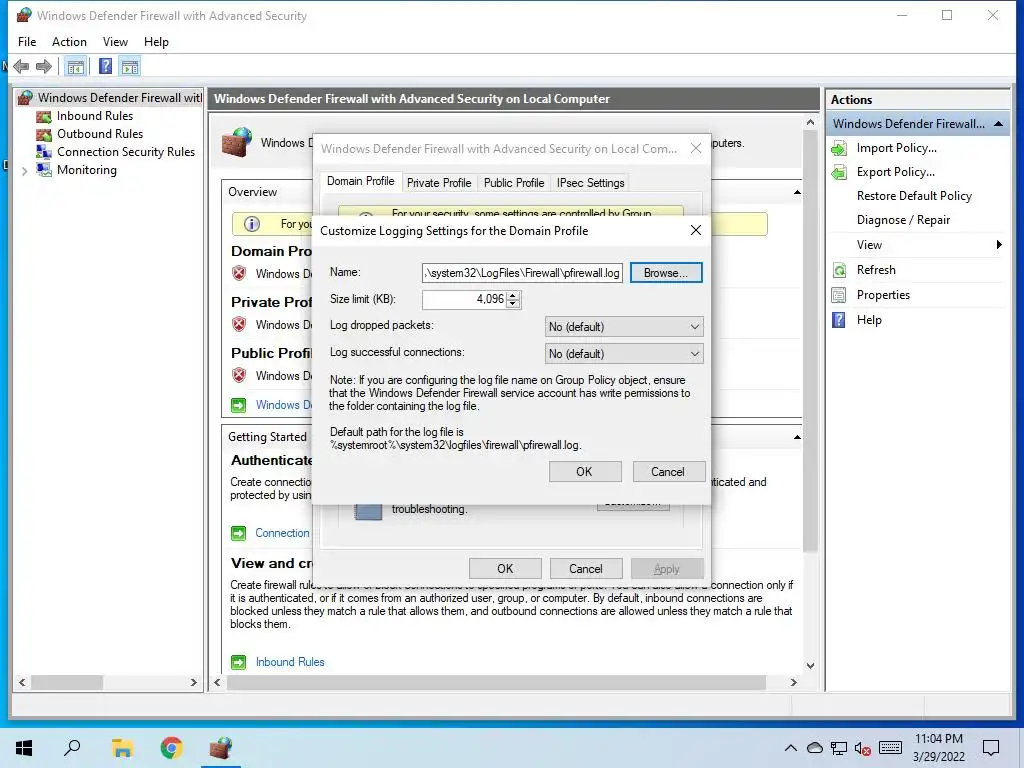Screen dimensions: 1024x768
Task: Collapse the Overview section arrow
Action: pyautogui.click(x=797, y=193)
